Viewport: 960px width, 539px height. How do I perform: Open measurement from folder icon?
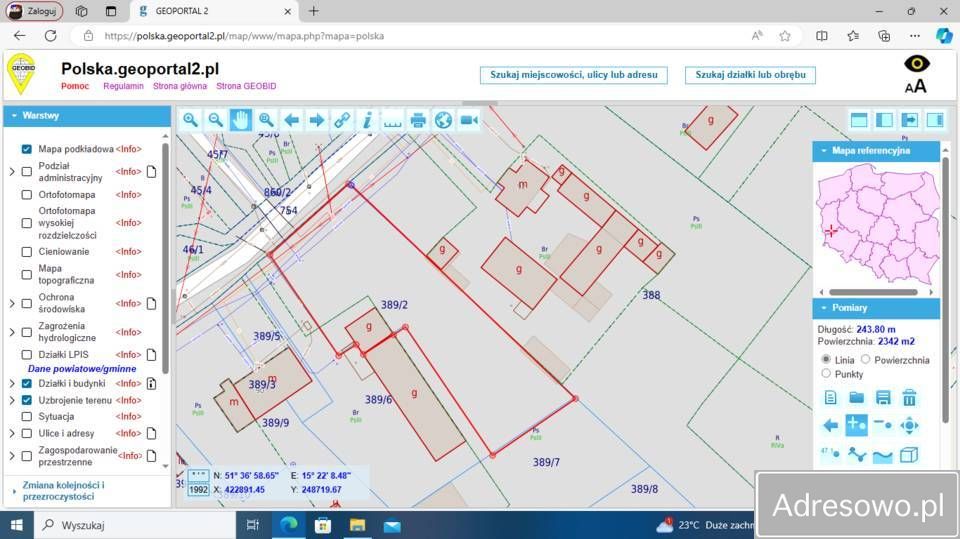click(x=857, y=398)
